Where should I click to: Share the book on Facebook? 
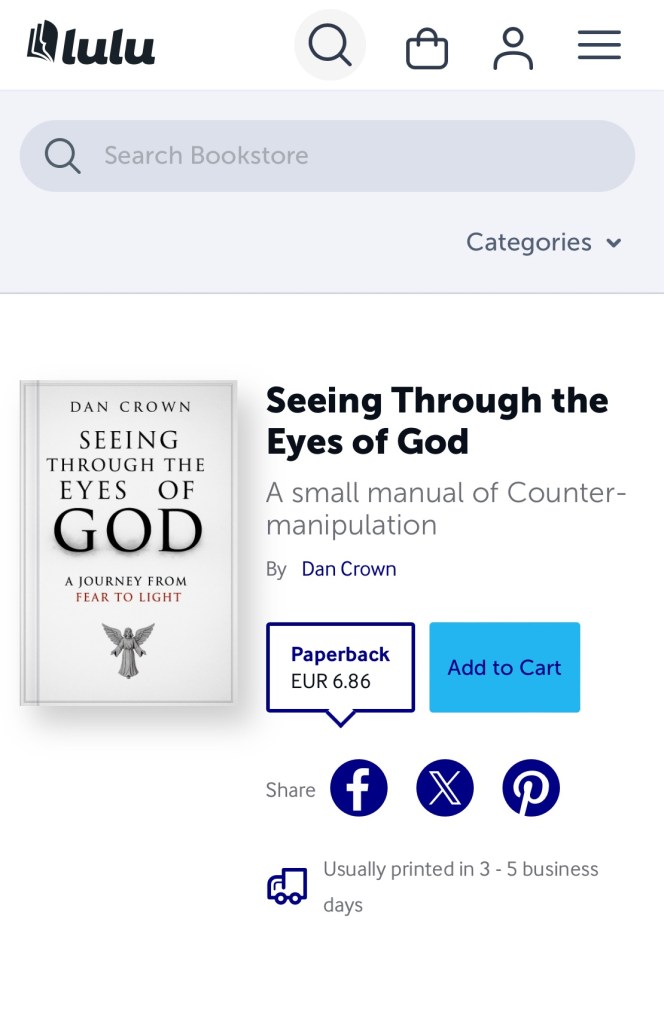[359, 788]
